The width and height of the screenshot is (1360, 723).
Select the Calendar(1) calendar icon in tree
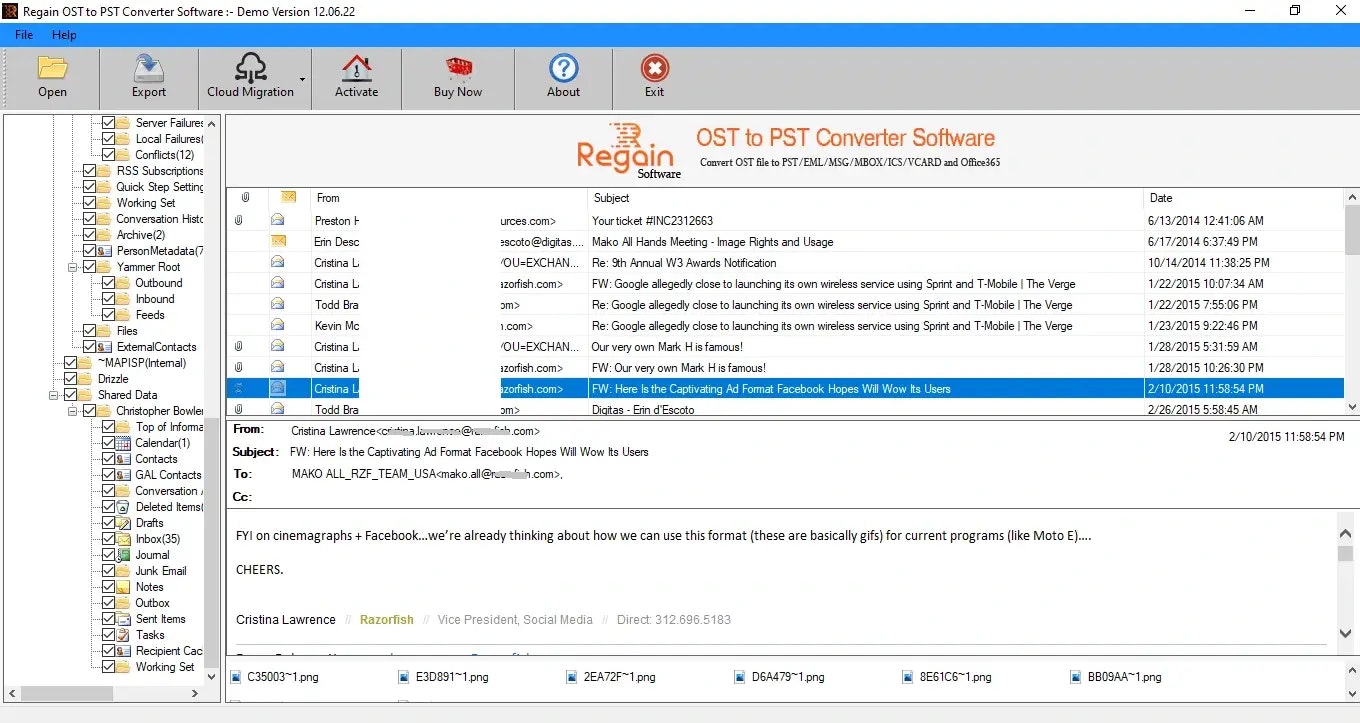123,443
